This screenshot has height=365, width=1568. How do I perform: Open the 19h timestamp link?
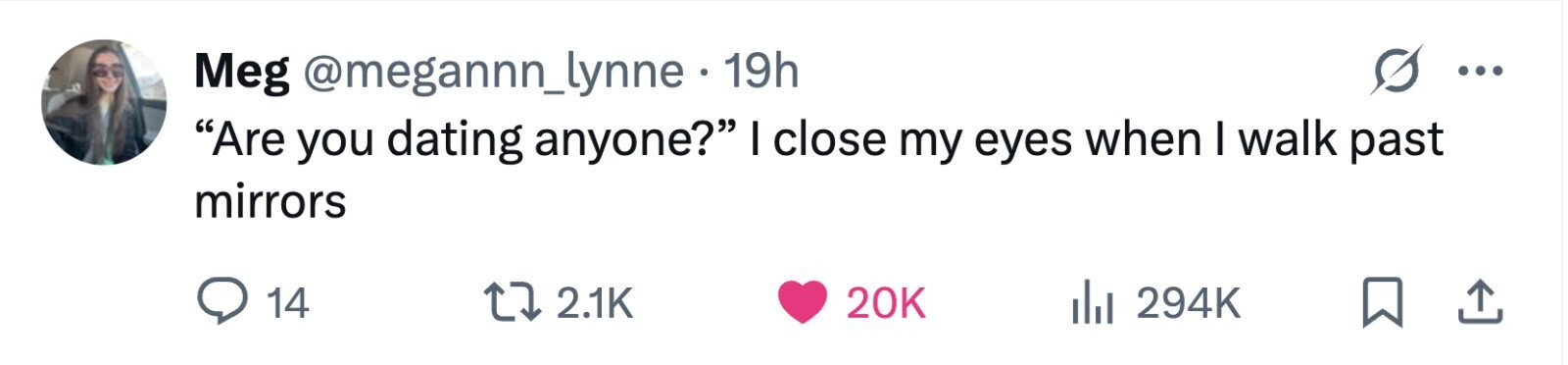(x=760, y=71)
